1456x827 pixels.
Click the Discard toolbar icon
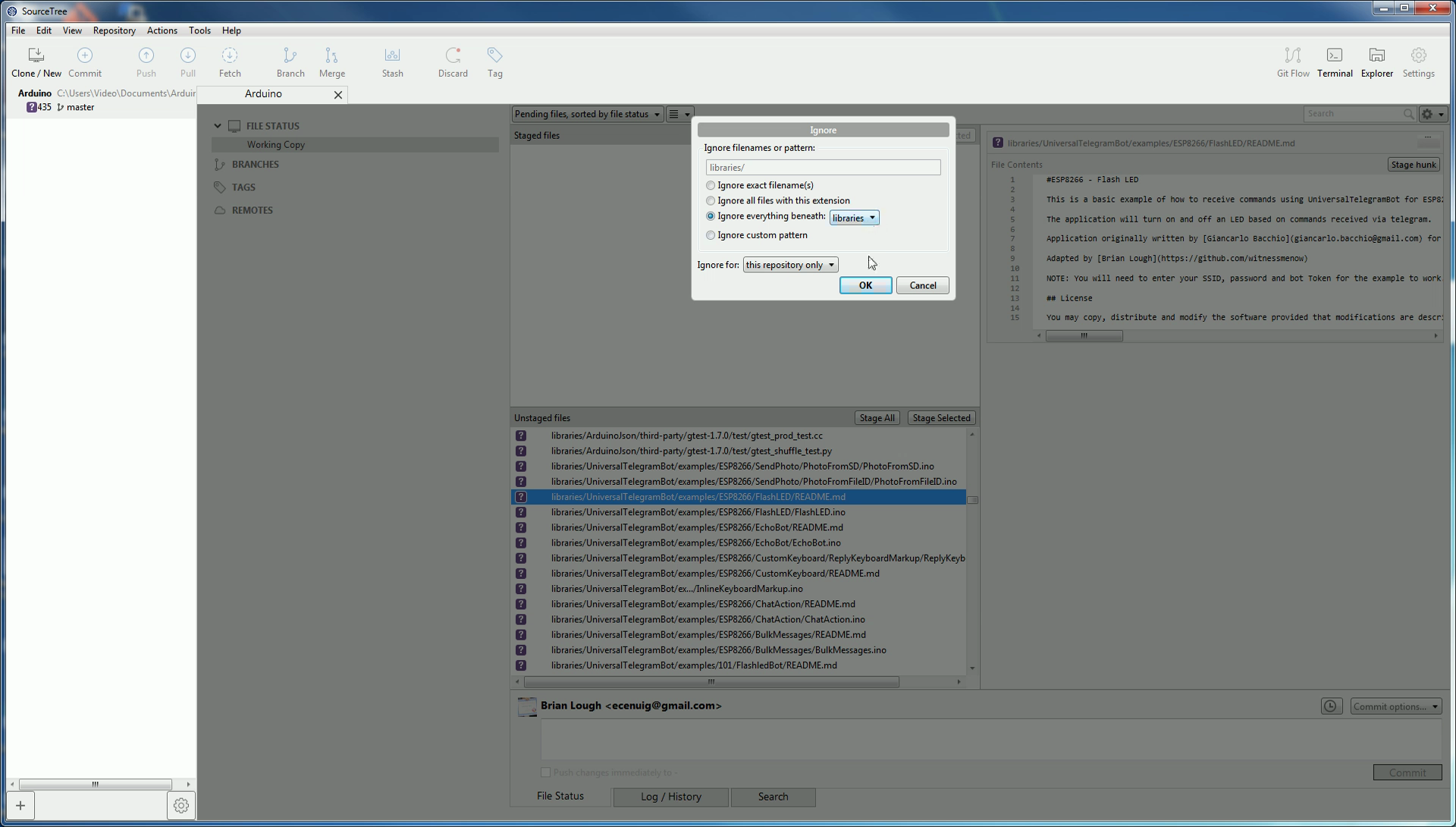point(453,62)
